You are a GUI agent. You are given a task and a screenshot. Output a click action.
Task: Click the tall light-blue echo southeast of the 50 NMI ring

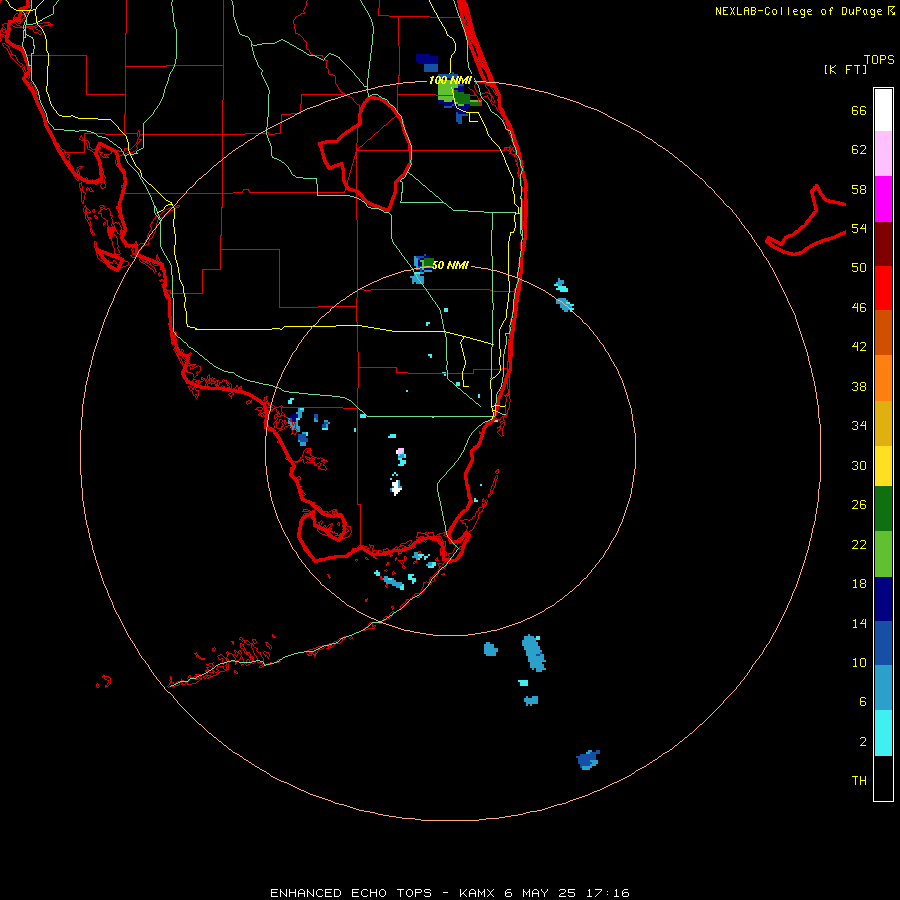(534, 653)
